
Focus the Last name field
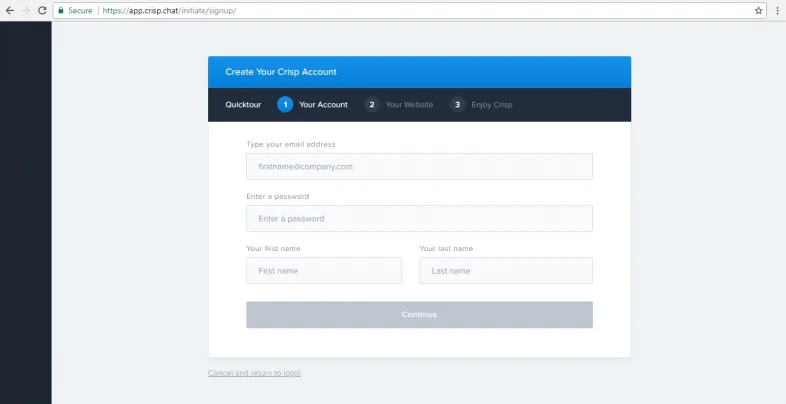[506, 271]
